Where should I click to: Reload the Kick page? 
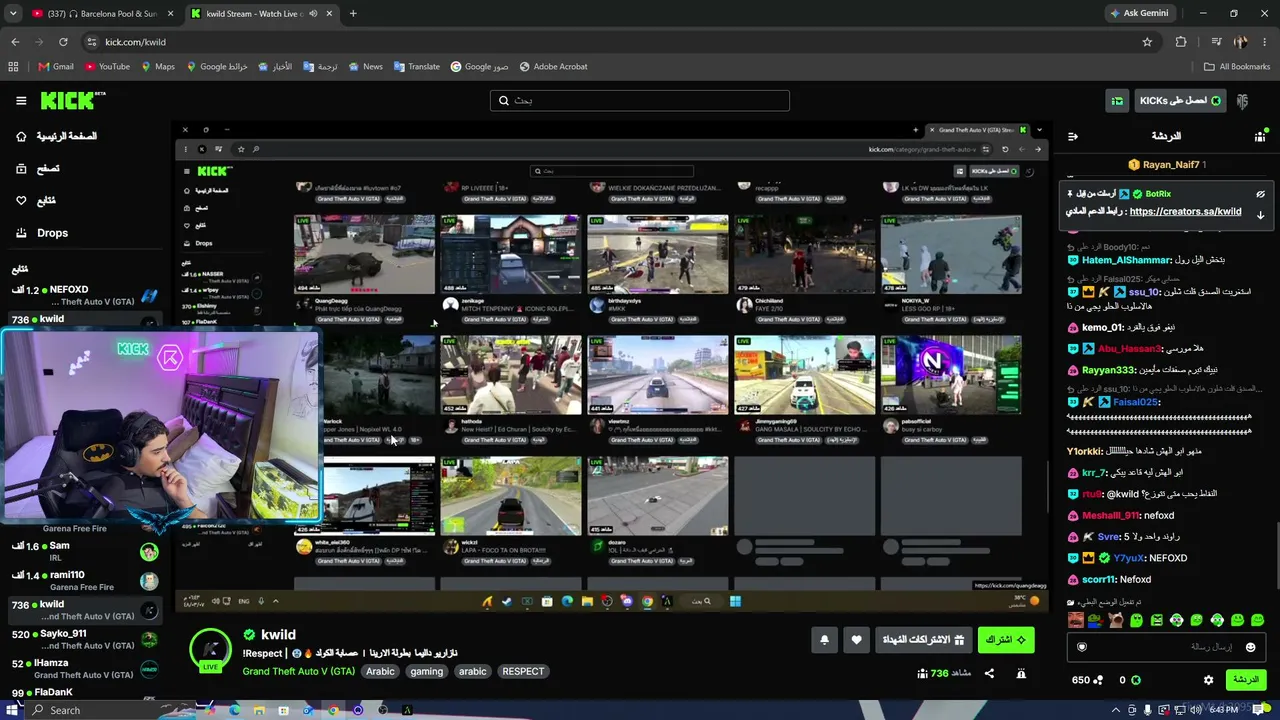point(63,42)
